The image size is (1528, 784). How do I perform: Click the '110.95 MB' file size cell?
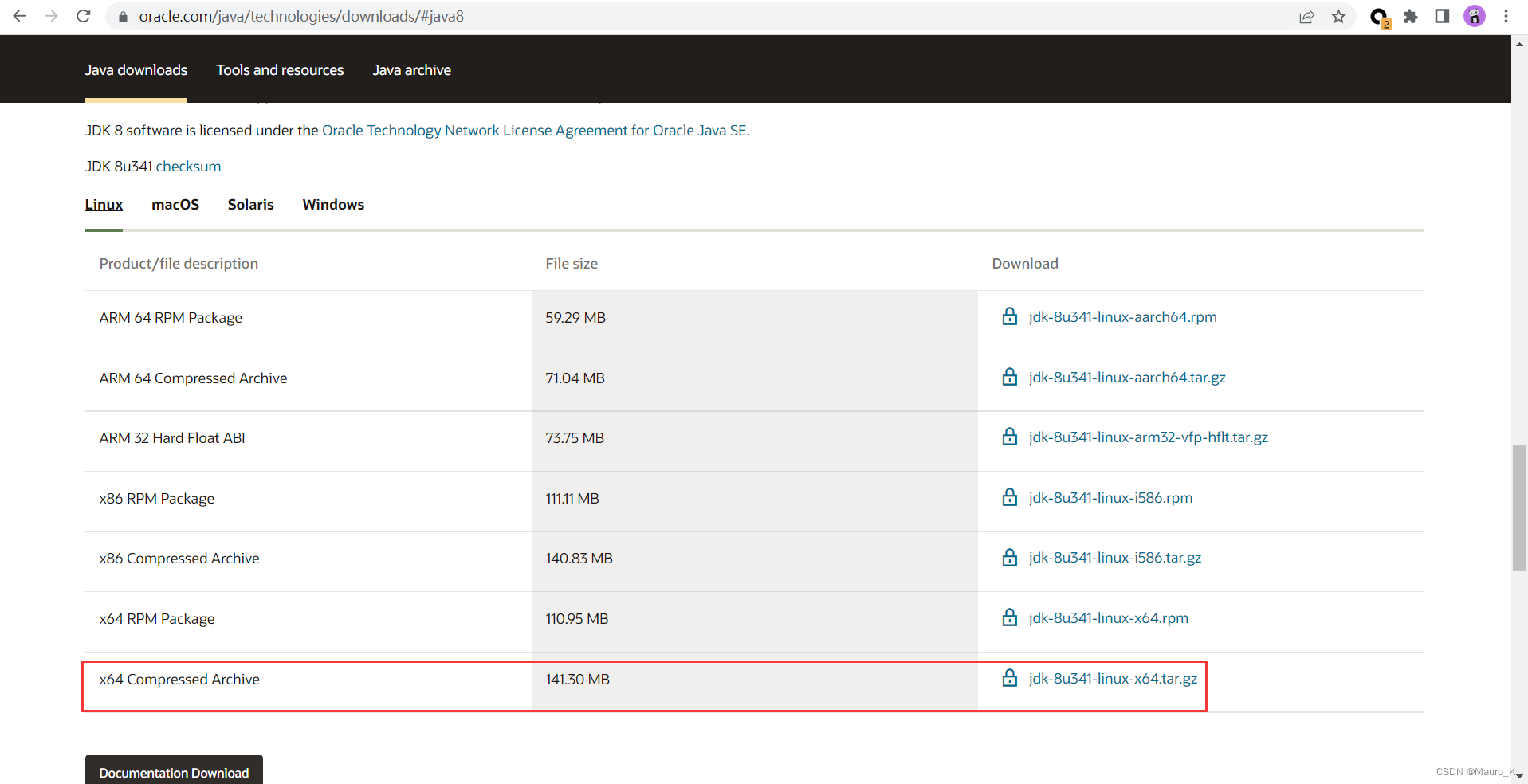pyautogui.click(x=754, y=621)
